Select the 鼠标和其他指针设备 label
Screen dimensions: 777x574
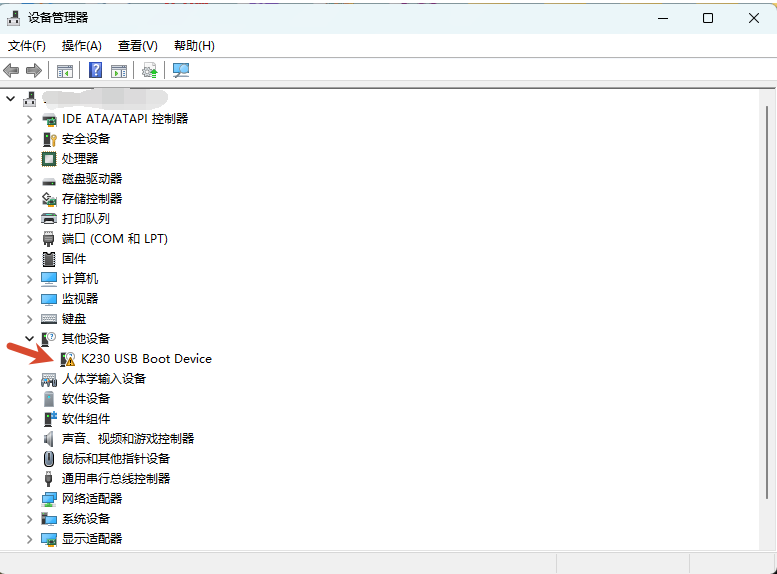point(116,459)
